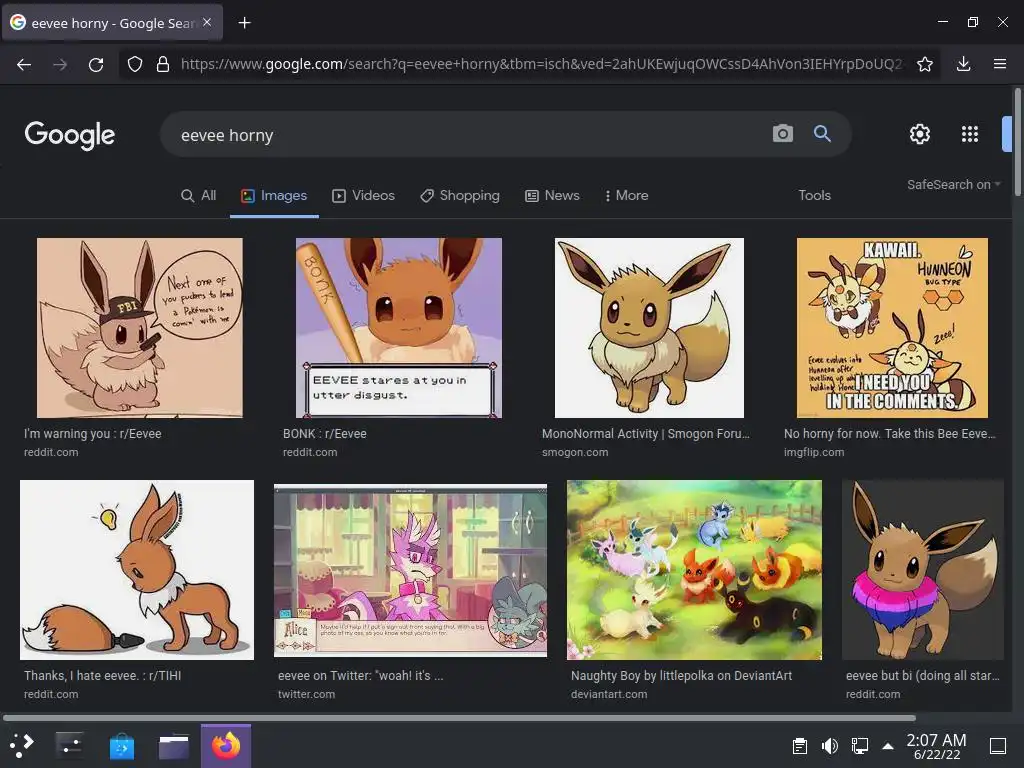Image resolution: width=1024 pixels, height=768 pixels.
Task: Open the Twitter visual novel screenshot thumbnail
Action: [x=410, y=570]
